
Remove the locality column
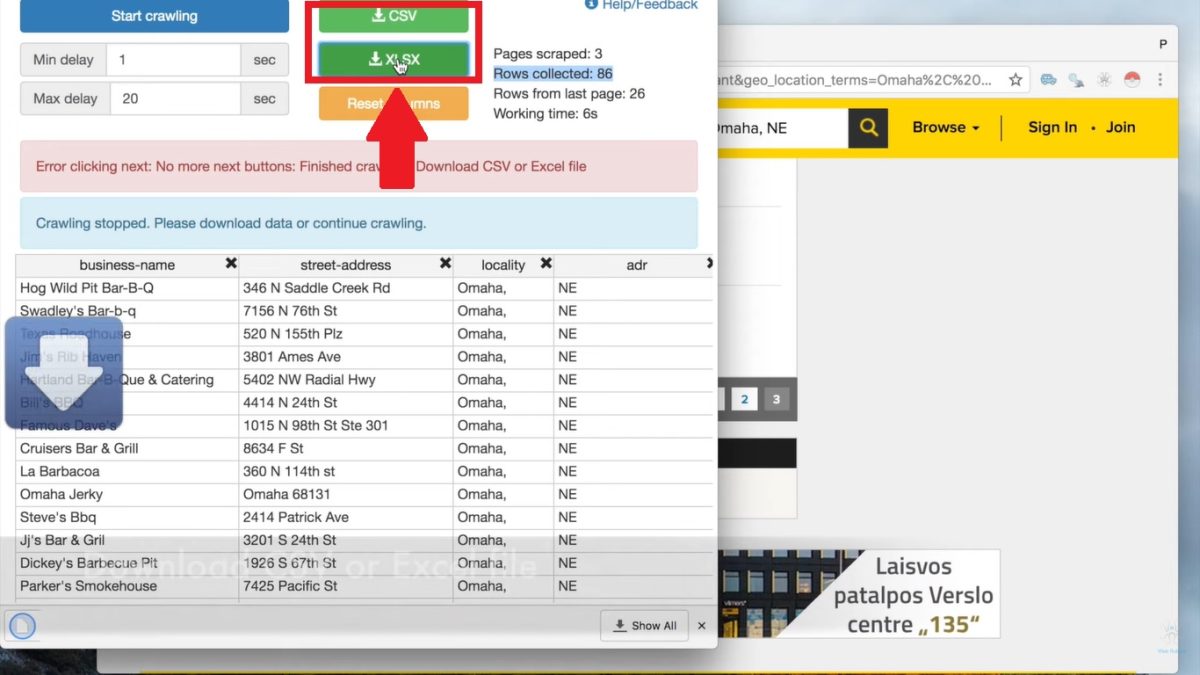(x=546, y=264)
